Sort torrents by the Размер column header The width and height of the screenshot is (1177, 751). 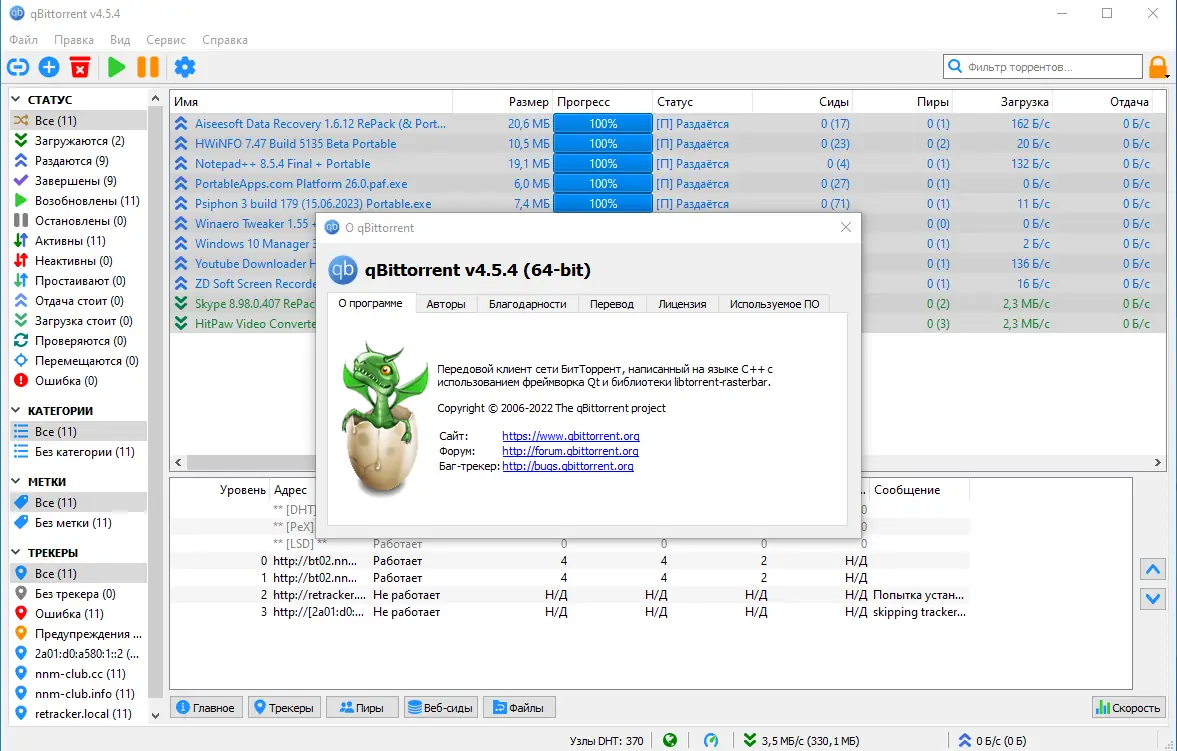pyautogui.click(x=503, y=101)
